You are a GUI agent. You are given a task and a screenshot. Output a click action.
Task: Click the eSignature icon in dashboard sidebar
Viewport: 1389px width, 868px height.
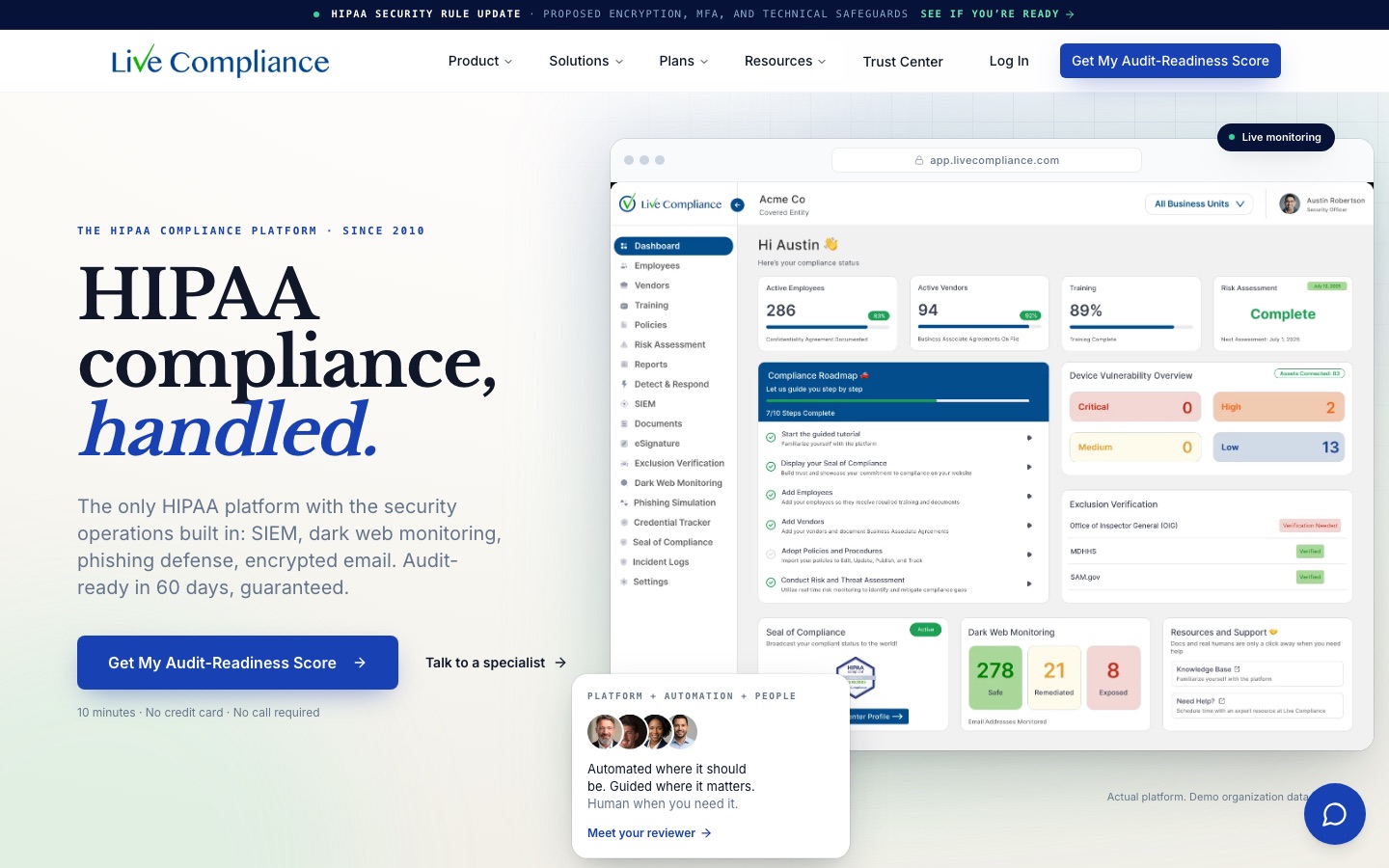click(624, 444)
